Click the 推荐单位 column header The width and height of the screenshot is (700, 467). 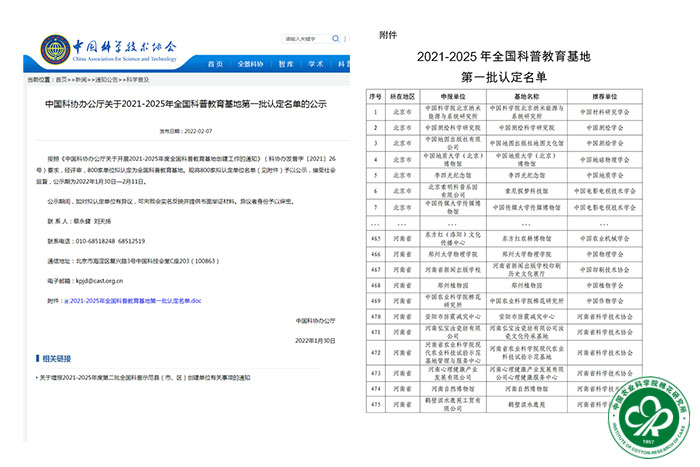click(x=605, y=96)
